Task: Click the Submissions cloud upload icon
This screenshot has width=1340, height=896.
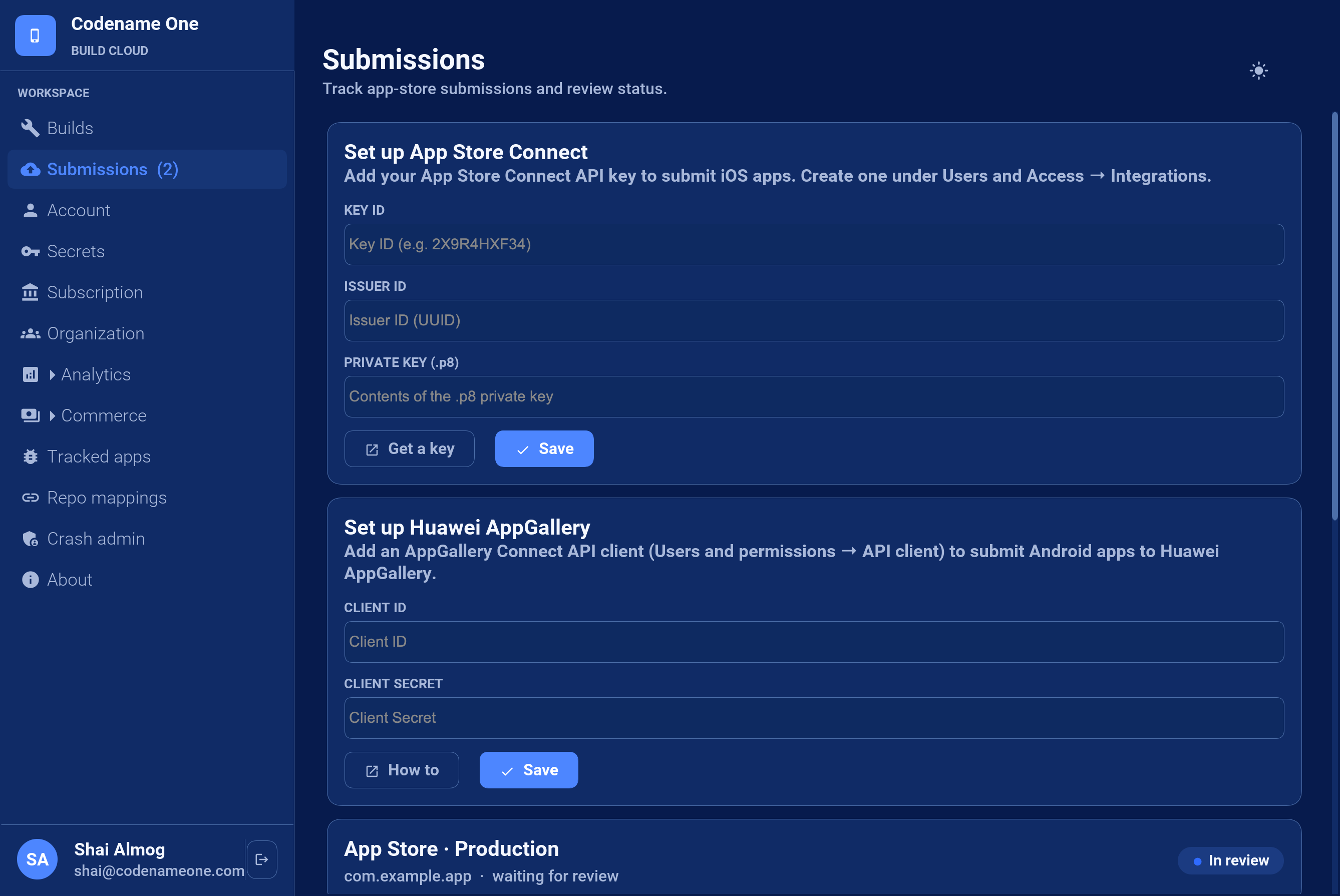Action: point(31,169)
